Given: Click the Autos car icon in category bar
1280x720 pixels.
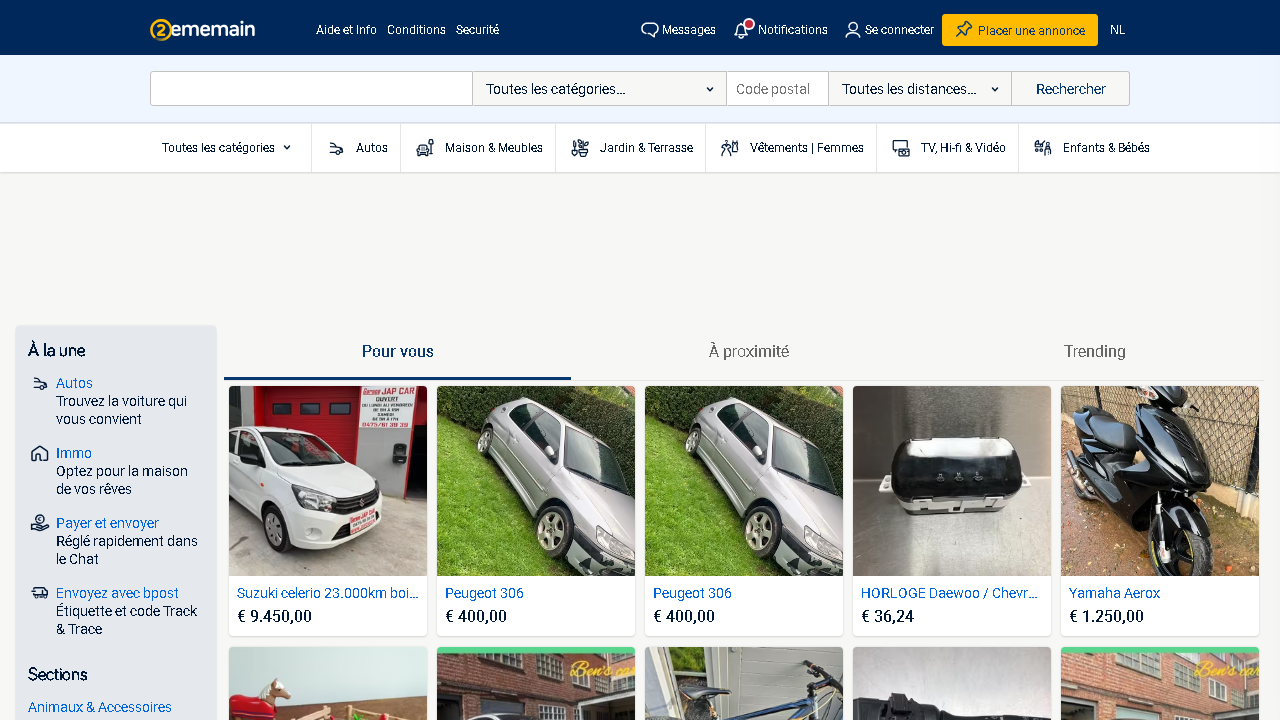Looking at the screenshot, I should 336,148.
